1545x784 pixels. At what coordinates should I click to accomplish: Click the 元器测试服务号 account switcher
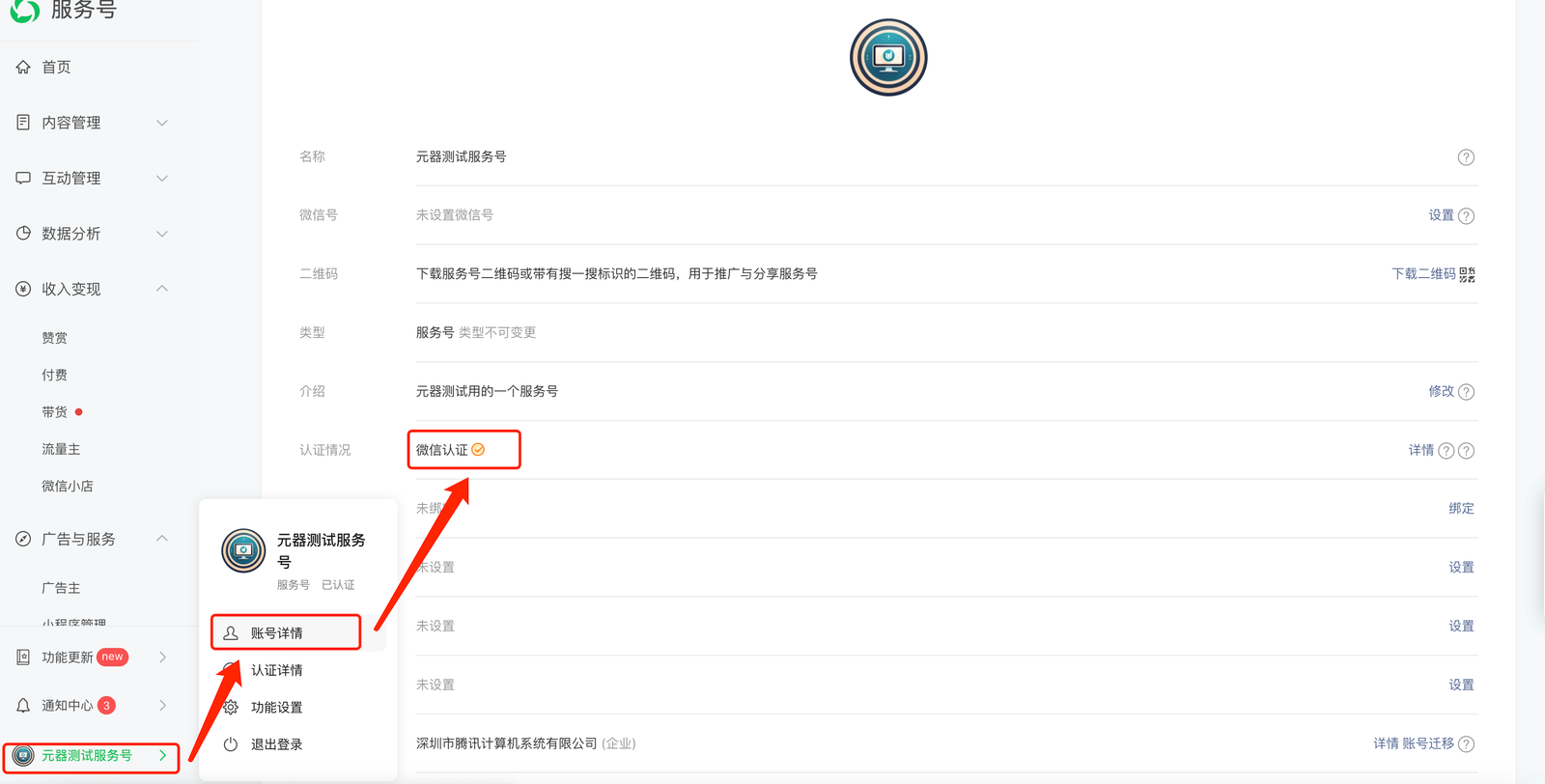[x=92, y=756]
